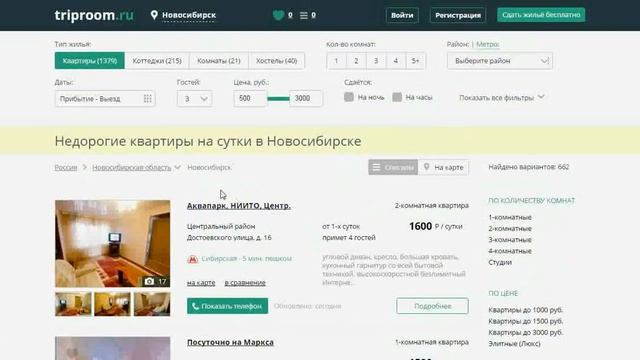Filter by Студии in sidebar
Screen dimensions: 640x360
pos(500,262)
